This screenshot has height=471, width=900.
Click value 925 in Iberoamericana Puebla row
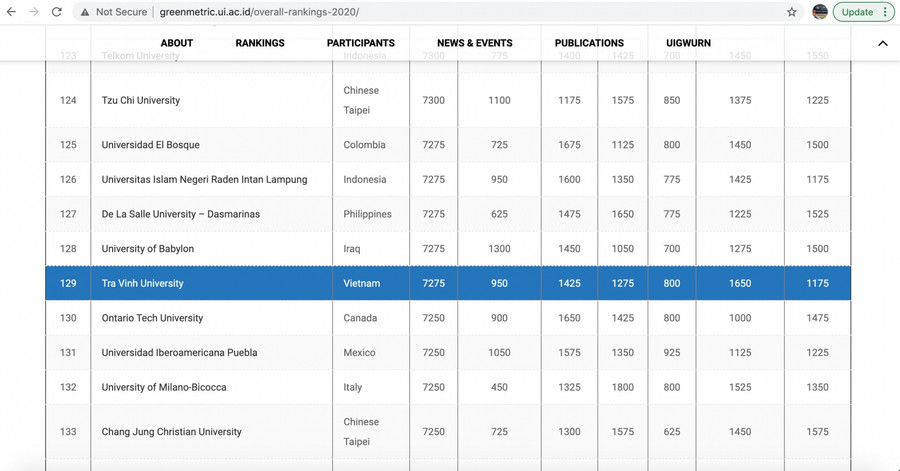coord(672,353)
